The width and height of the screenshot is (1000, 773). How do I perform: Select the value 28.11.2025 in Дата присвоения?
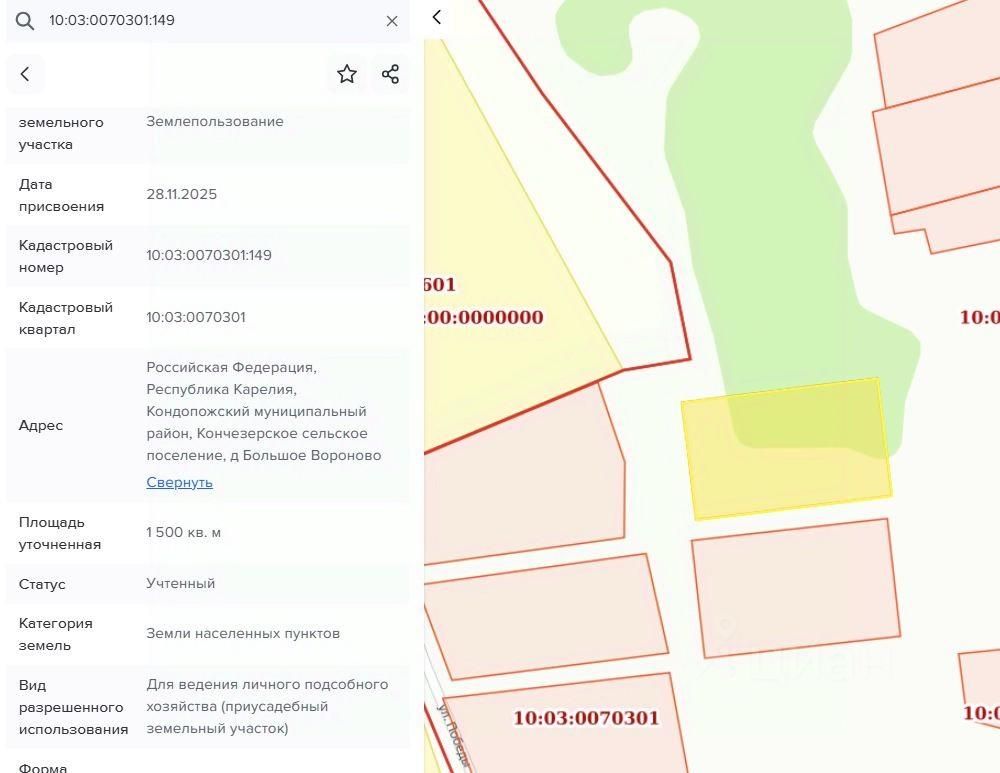pyautogui.click(x=182, y=195)
